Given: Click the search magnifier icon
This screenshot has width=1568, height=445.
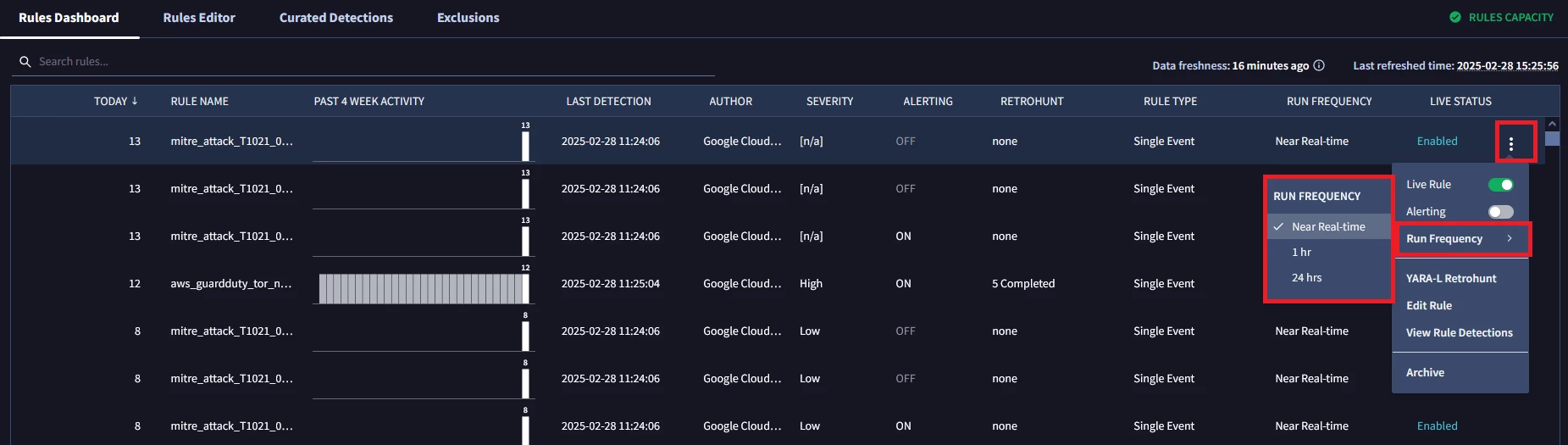Looking at the screenshot, I should [25, 62].
